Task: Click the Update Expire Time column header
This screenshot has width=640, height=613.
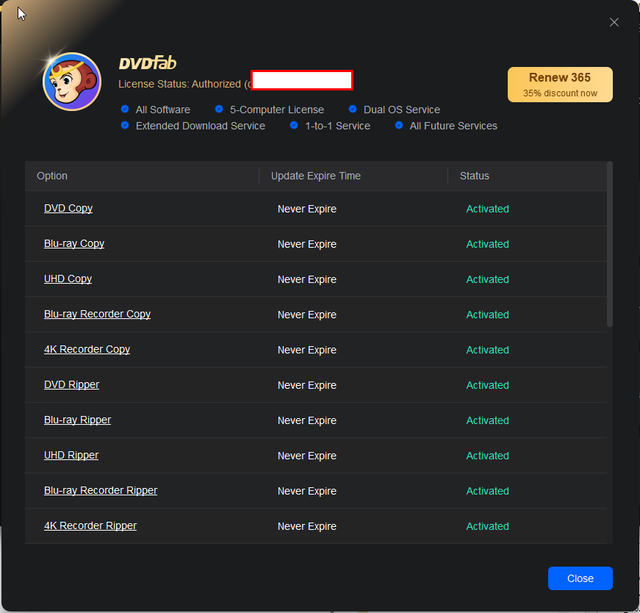Action: [x=316, y=176]
